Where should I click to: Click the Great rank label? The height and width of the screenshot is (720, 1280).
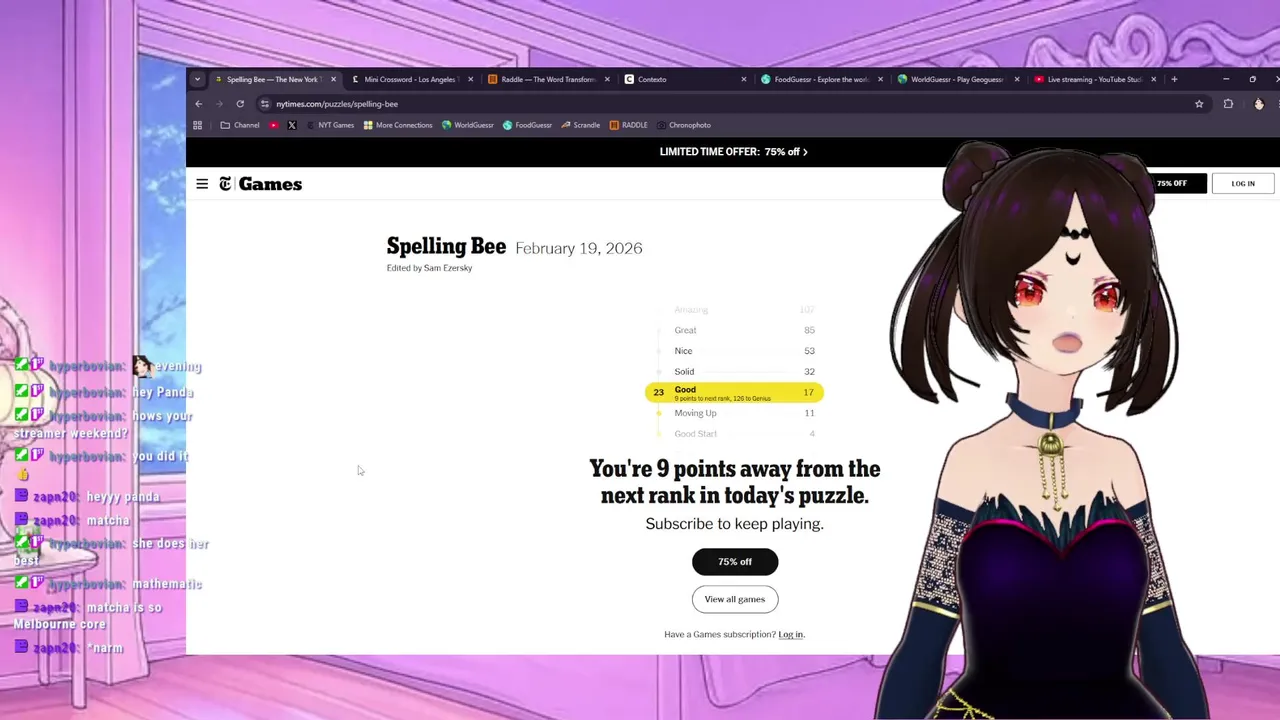(685, 330)
